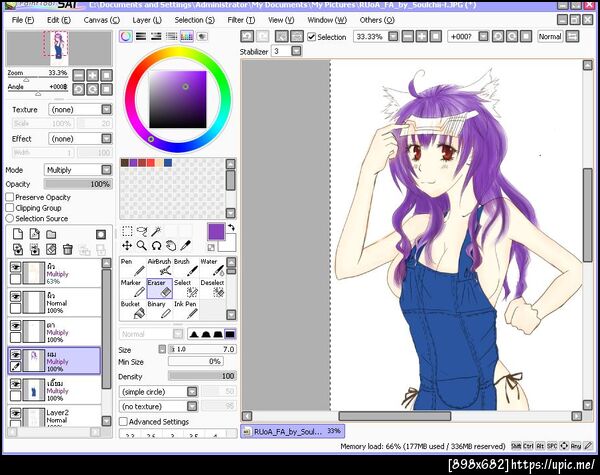Select the Eraser tool
This screenshot has width=600, height=475.
[x=160, y=288]
